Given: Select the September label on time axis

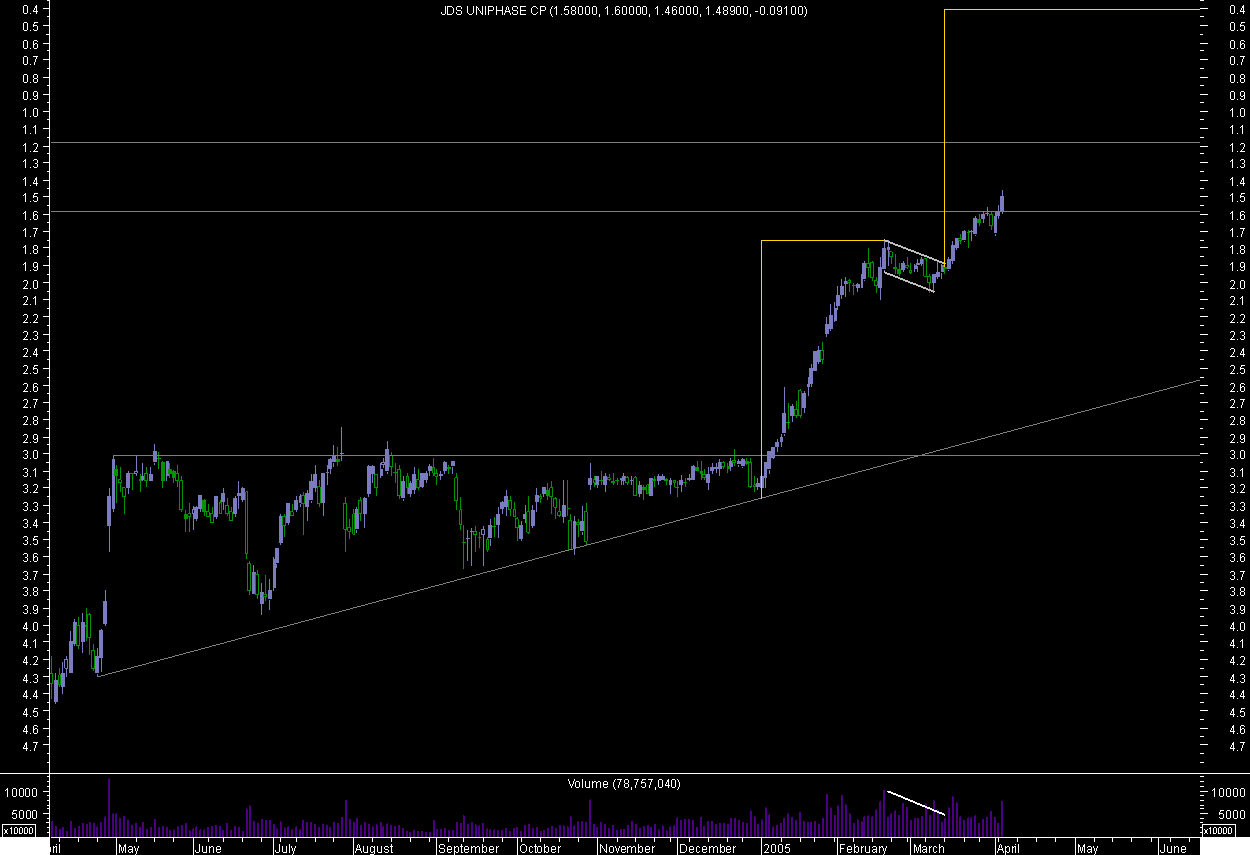Looking at the screenshot, I should 469,848.
